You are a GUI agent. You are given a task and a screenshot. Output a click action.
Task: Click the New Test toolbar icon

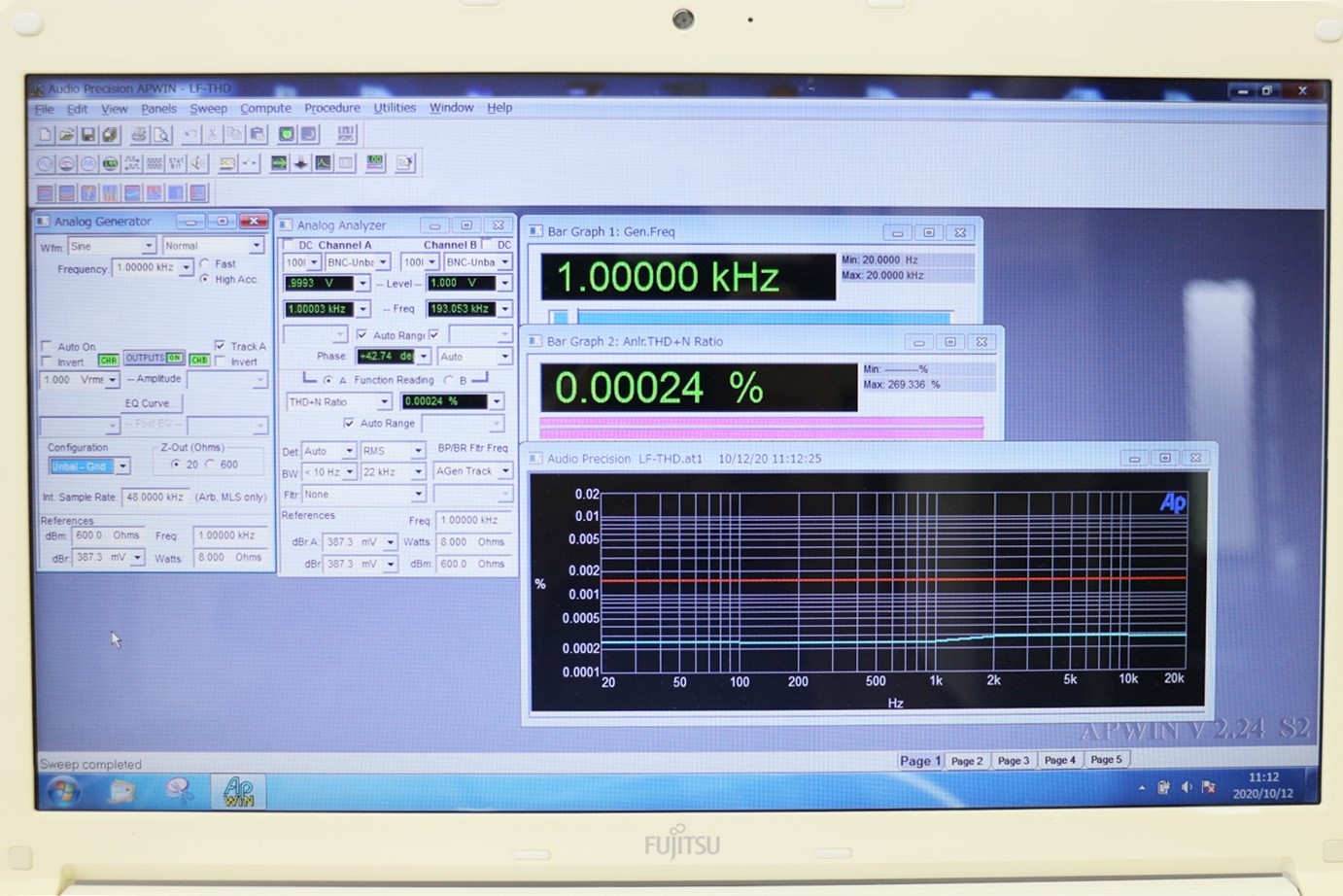46,134
